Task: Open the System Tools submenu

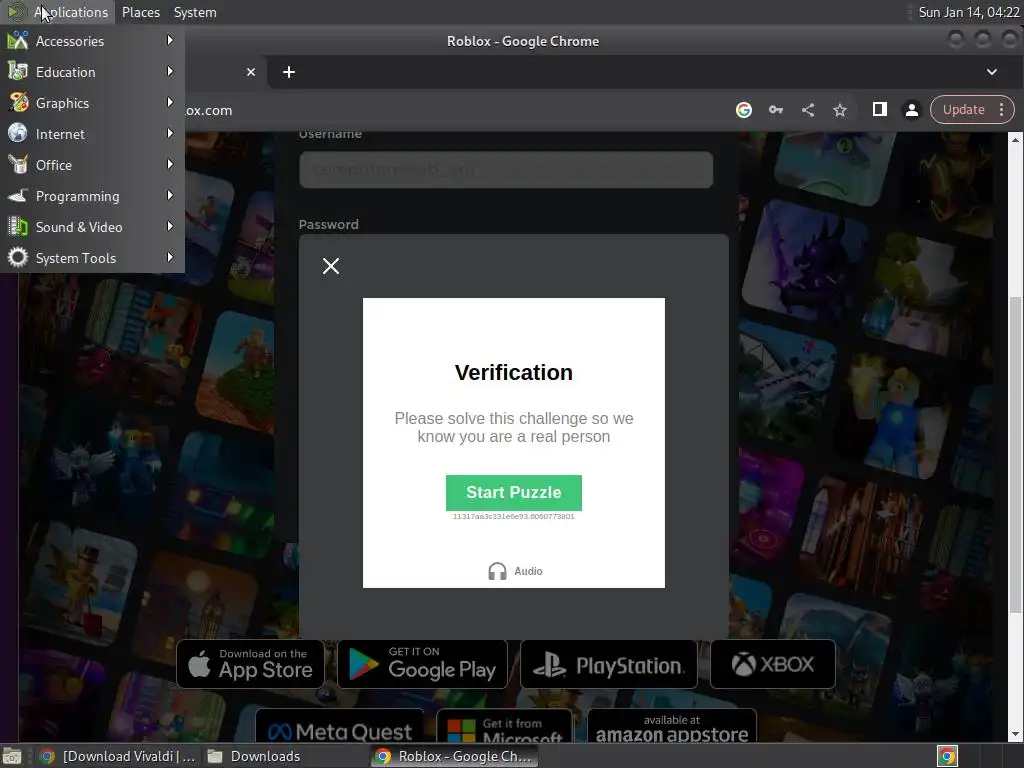Action: 92,258
